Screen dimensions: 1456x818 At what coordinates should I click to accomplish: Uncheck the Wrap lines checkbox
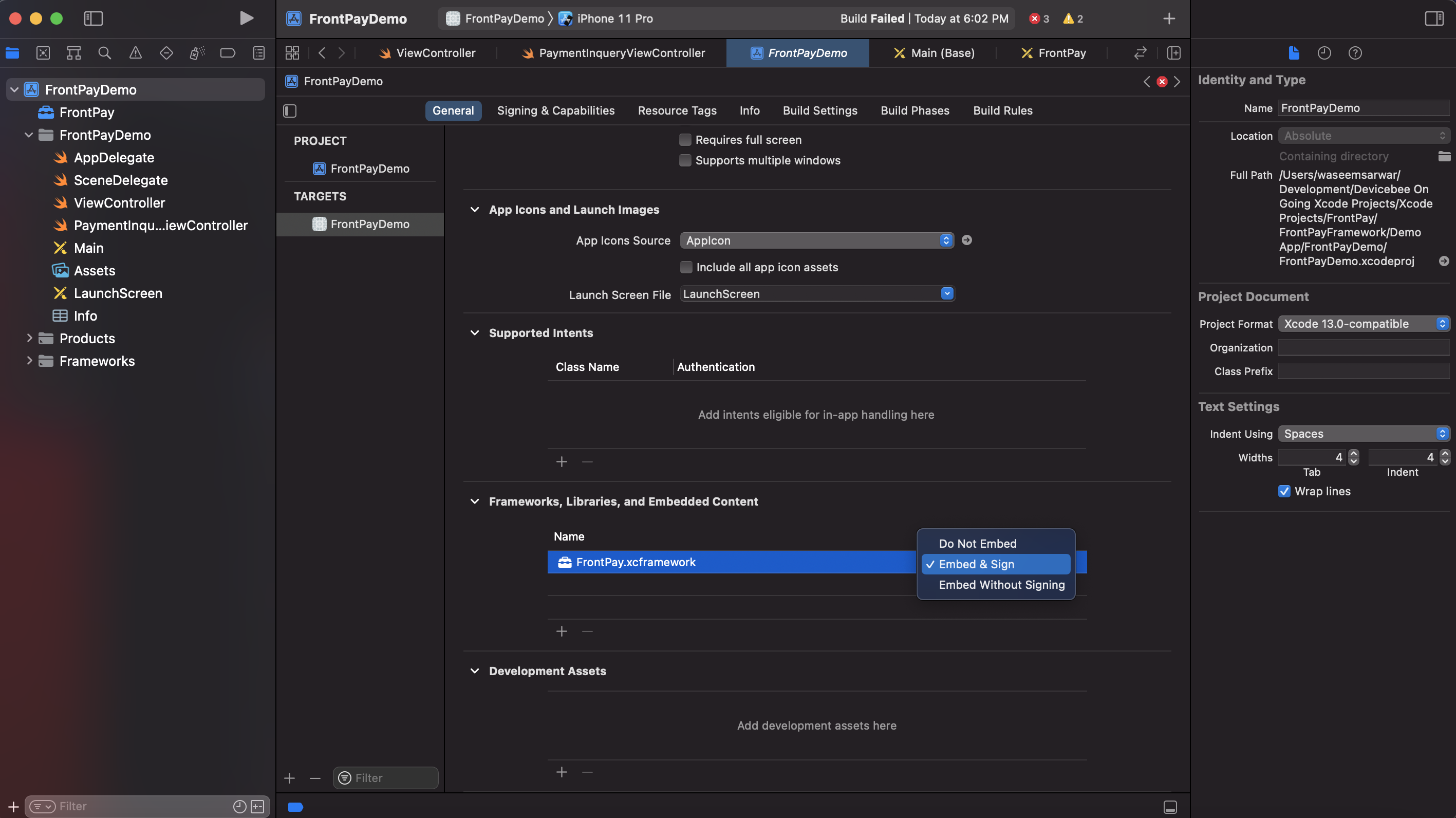pos(1284,491)
